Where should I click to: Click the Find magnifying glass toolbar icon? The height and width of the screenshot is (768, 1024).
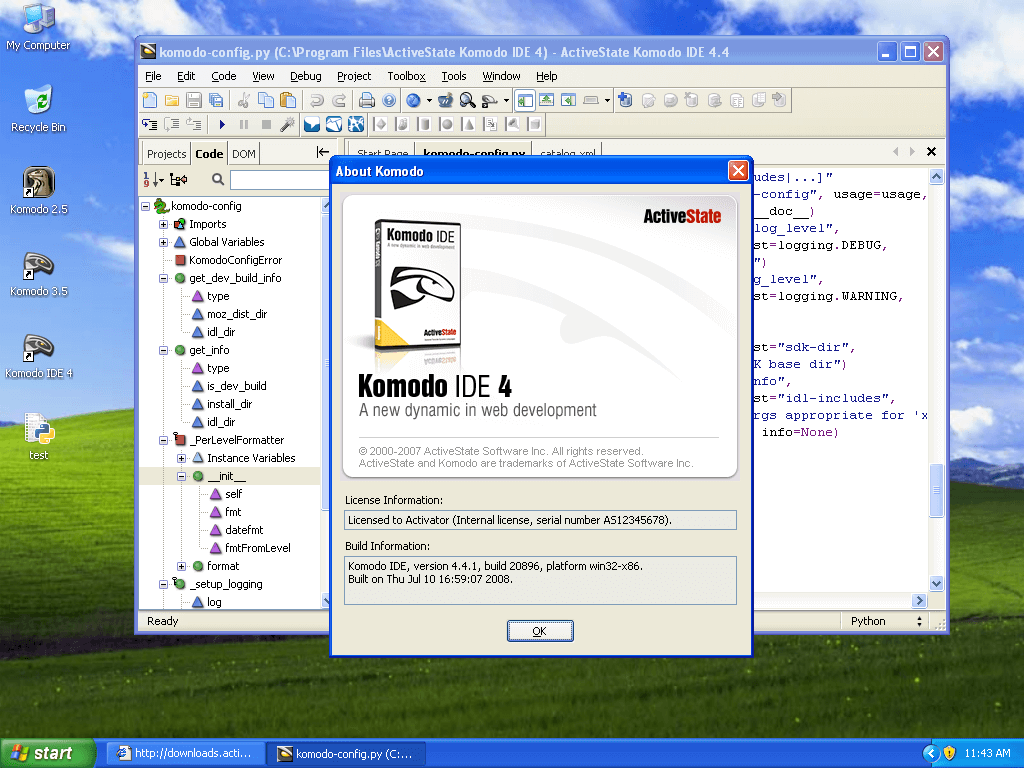tap(467, 100)
